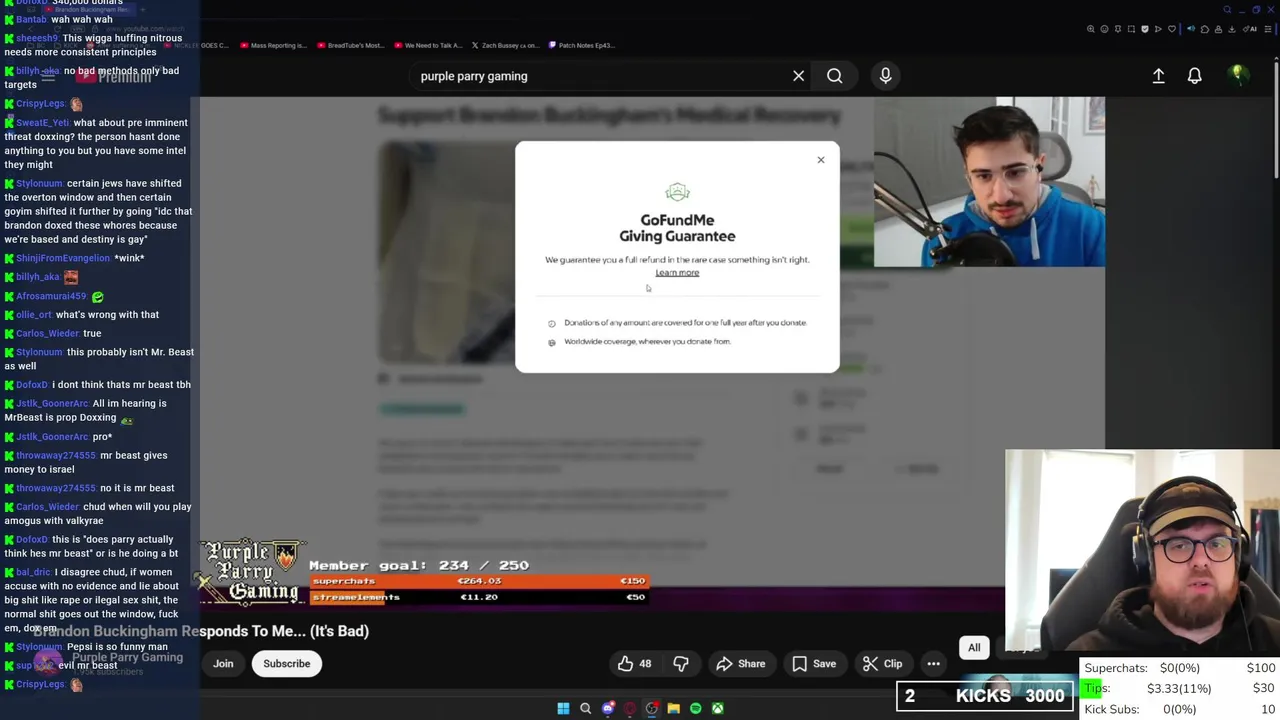Screen dimensions: 1280x720
Task: Like the video with thumbs up
Action: tap(635, 664)
